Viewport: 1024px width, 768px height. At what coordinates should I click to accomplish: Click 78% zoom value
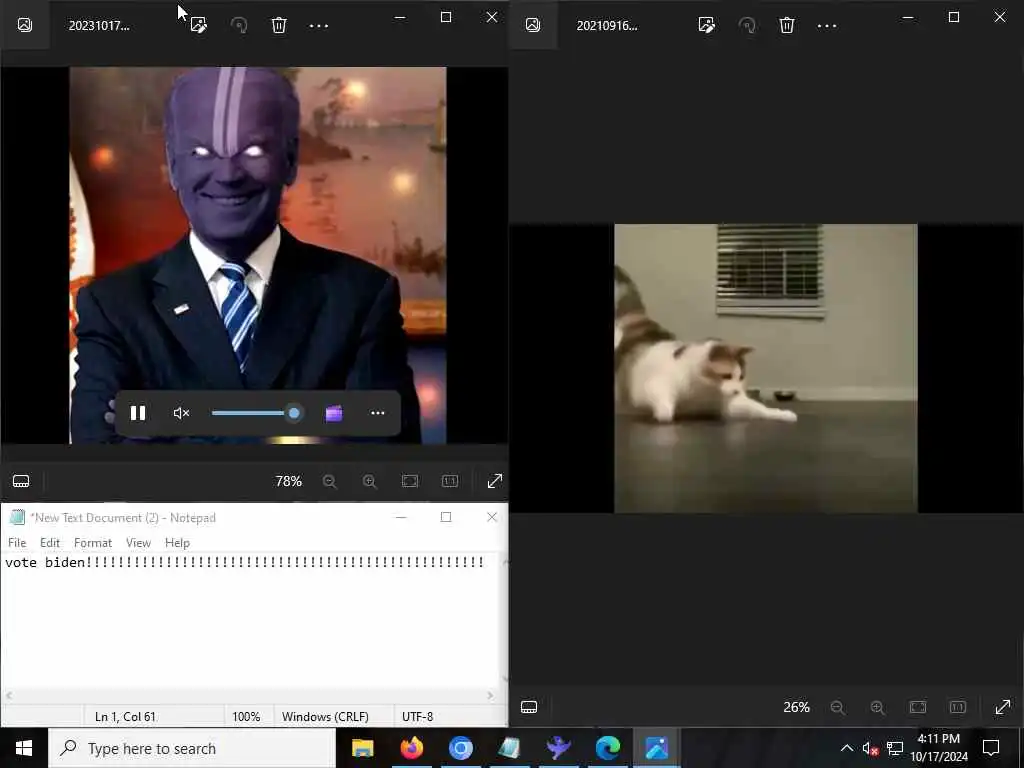289,481
